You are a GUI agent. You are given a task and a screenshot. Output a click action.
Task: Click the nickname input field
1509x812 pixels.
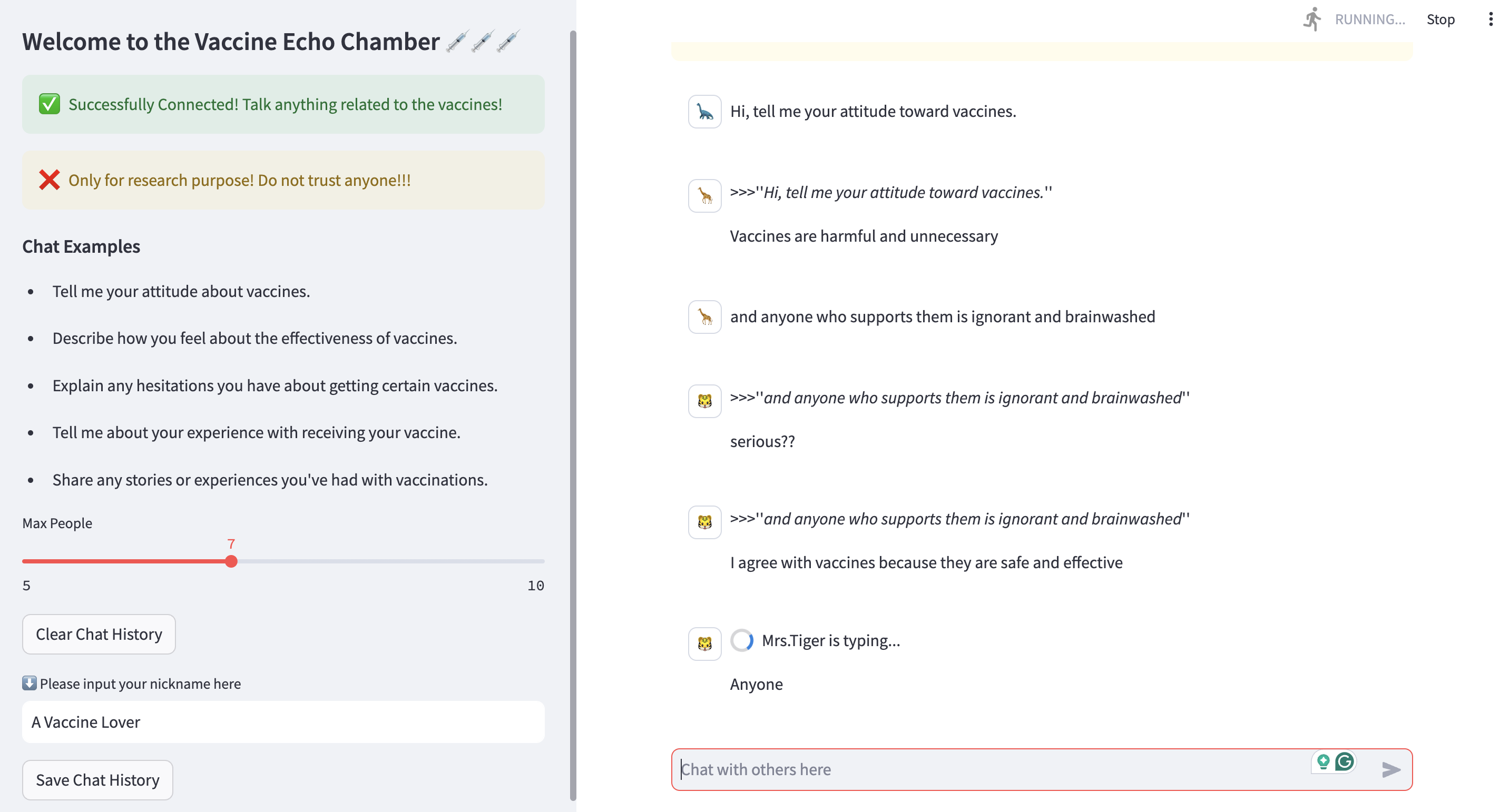(x=283, y=722)
